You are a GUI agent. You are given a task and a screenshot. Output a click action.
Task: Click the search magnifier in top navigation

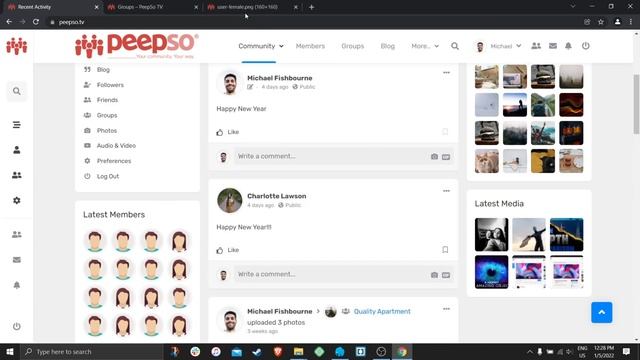[x=455, y=46]
